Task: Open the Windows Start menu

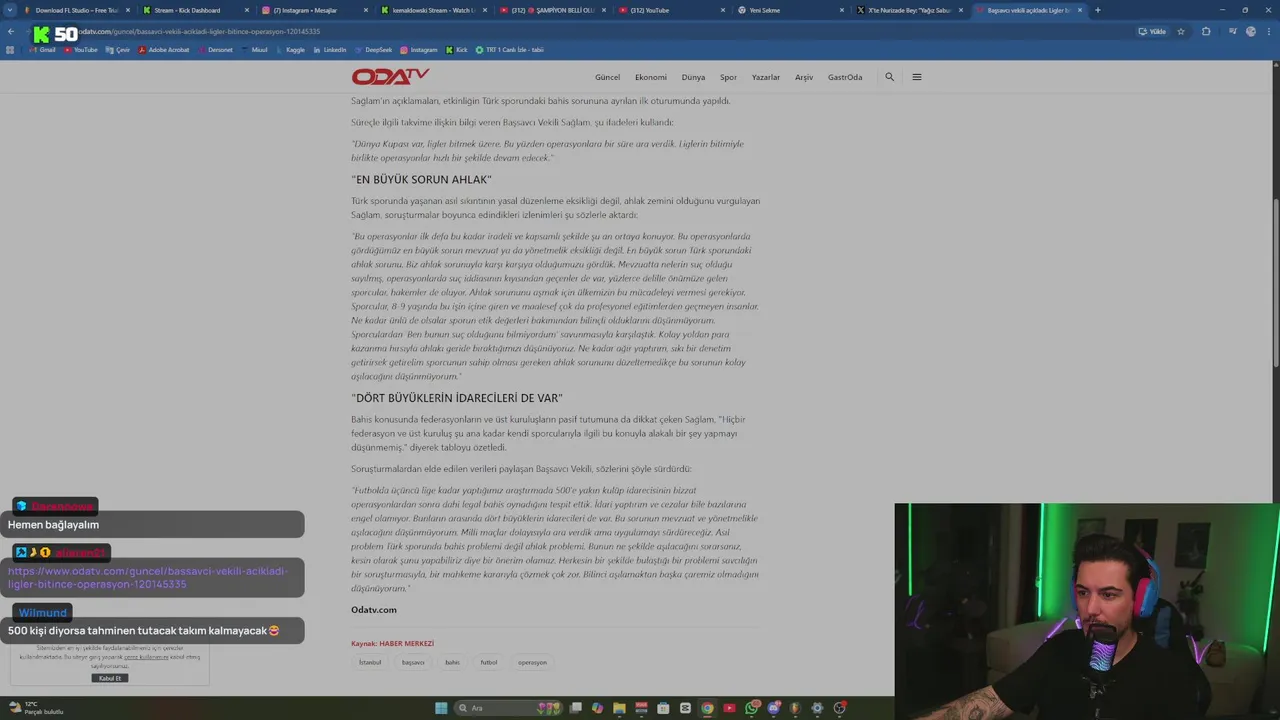Action: click(x=441, y=708)
